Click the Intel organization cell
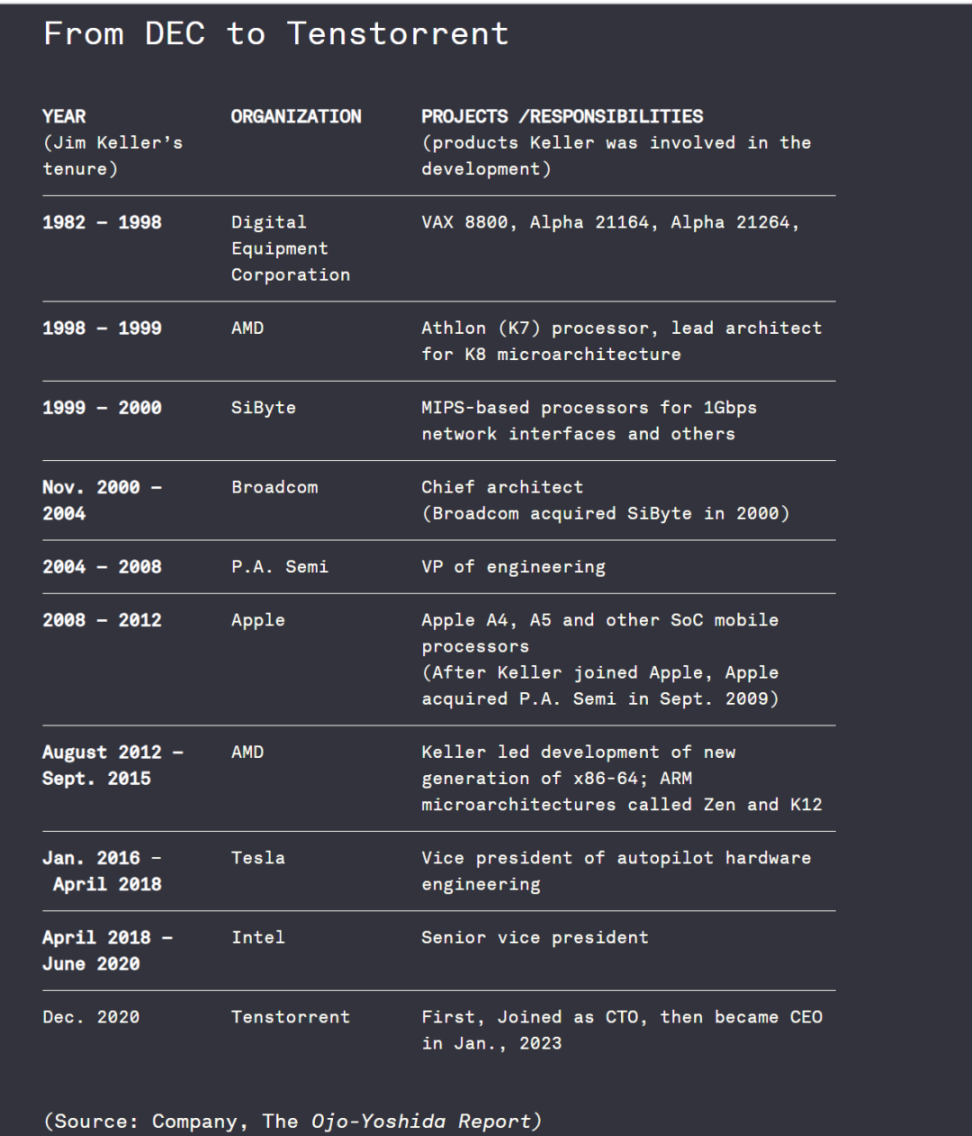This screenshot has width=972, height=1136. 258,937
